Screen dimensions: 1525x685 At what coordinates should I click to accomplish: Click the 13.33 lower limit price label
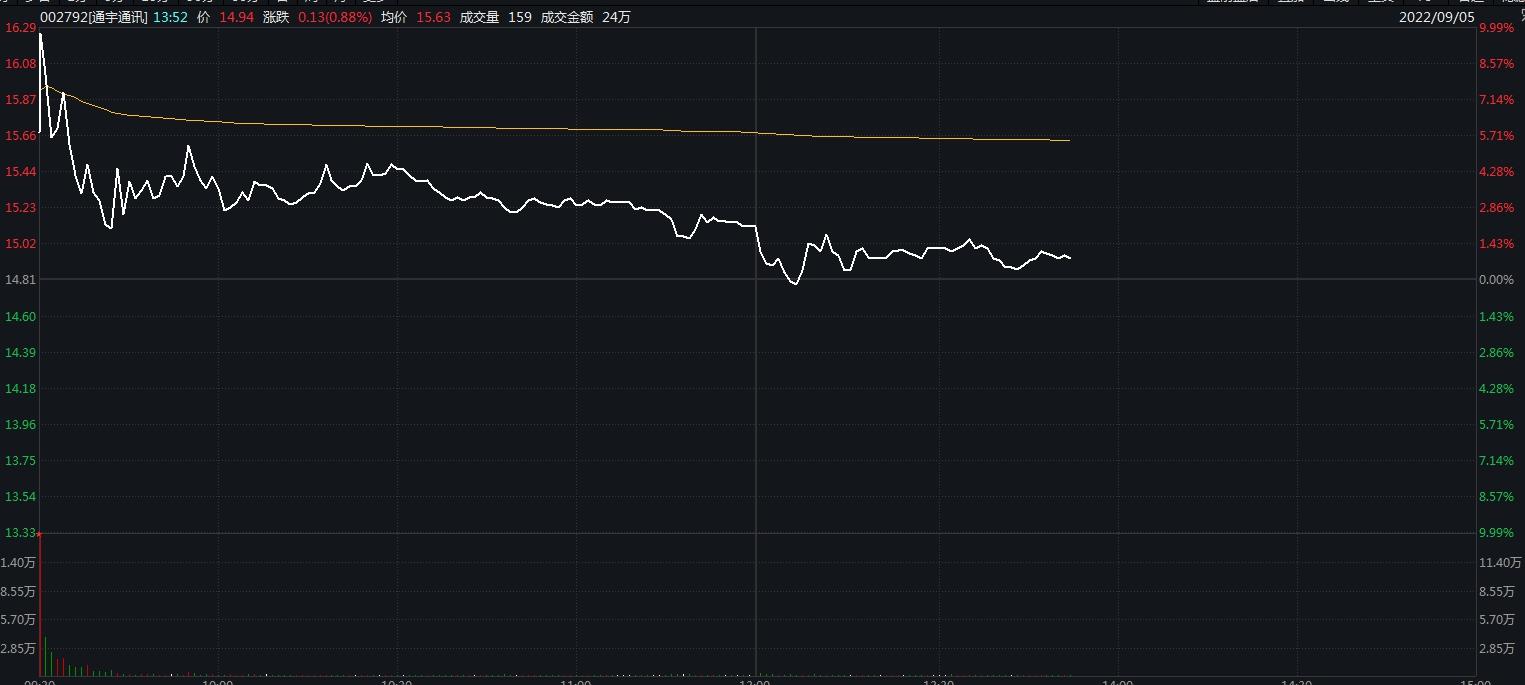coord(20,532)
